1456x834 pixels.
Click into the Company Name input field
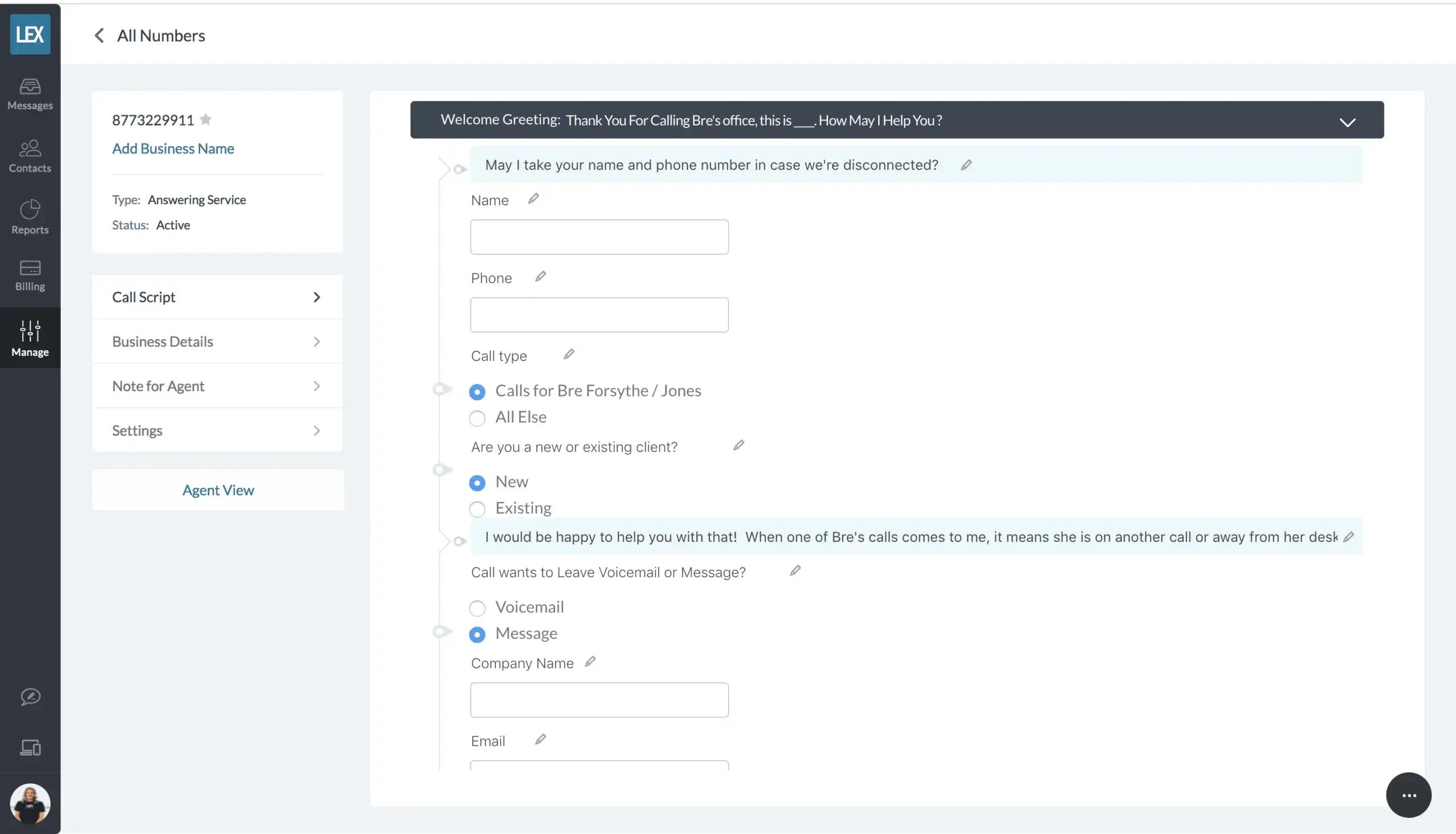pos(599,700)
